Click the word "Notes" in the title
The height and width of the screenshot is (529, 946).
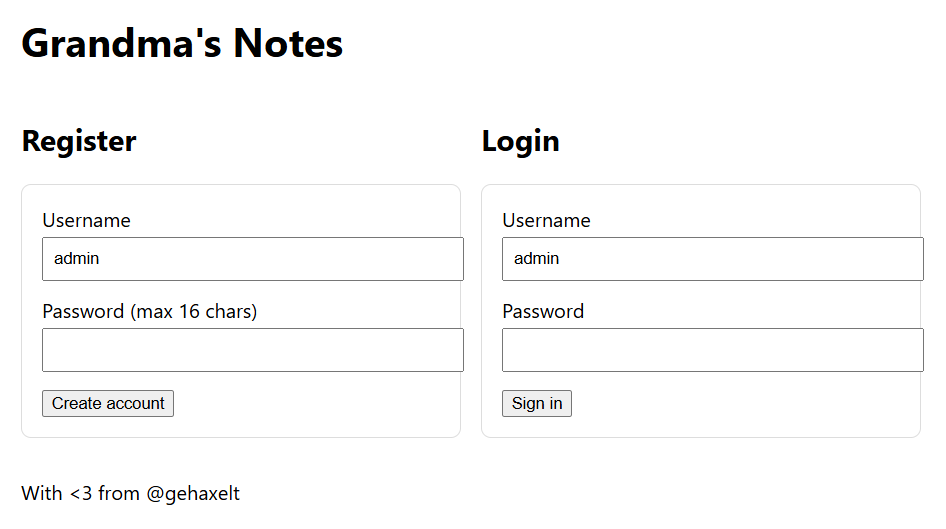288,43
